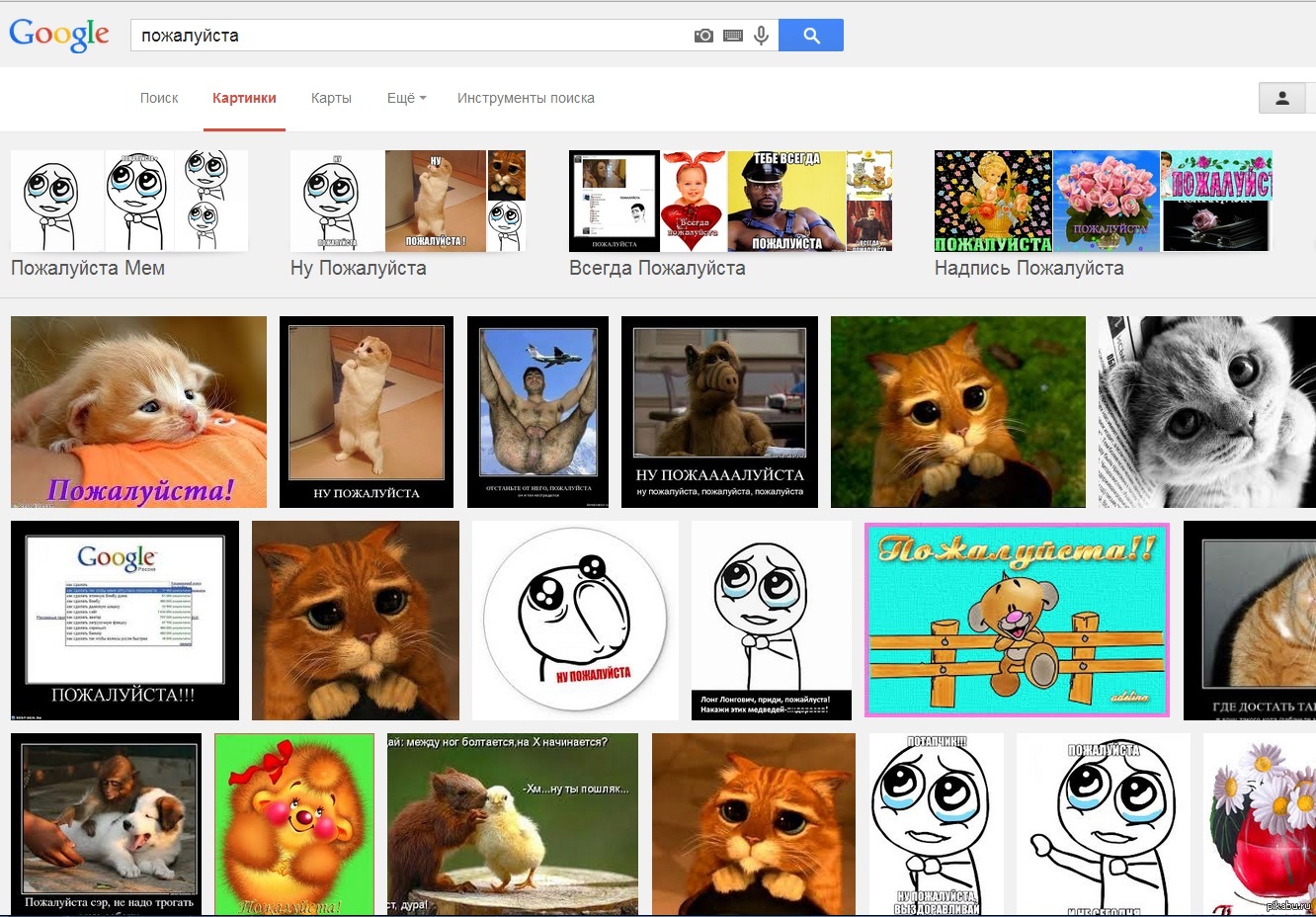Image resolution: width=1316 pixels, height=917 pixels.
Task: Open search by image camera icon
Action: tap(703, 36)
